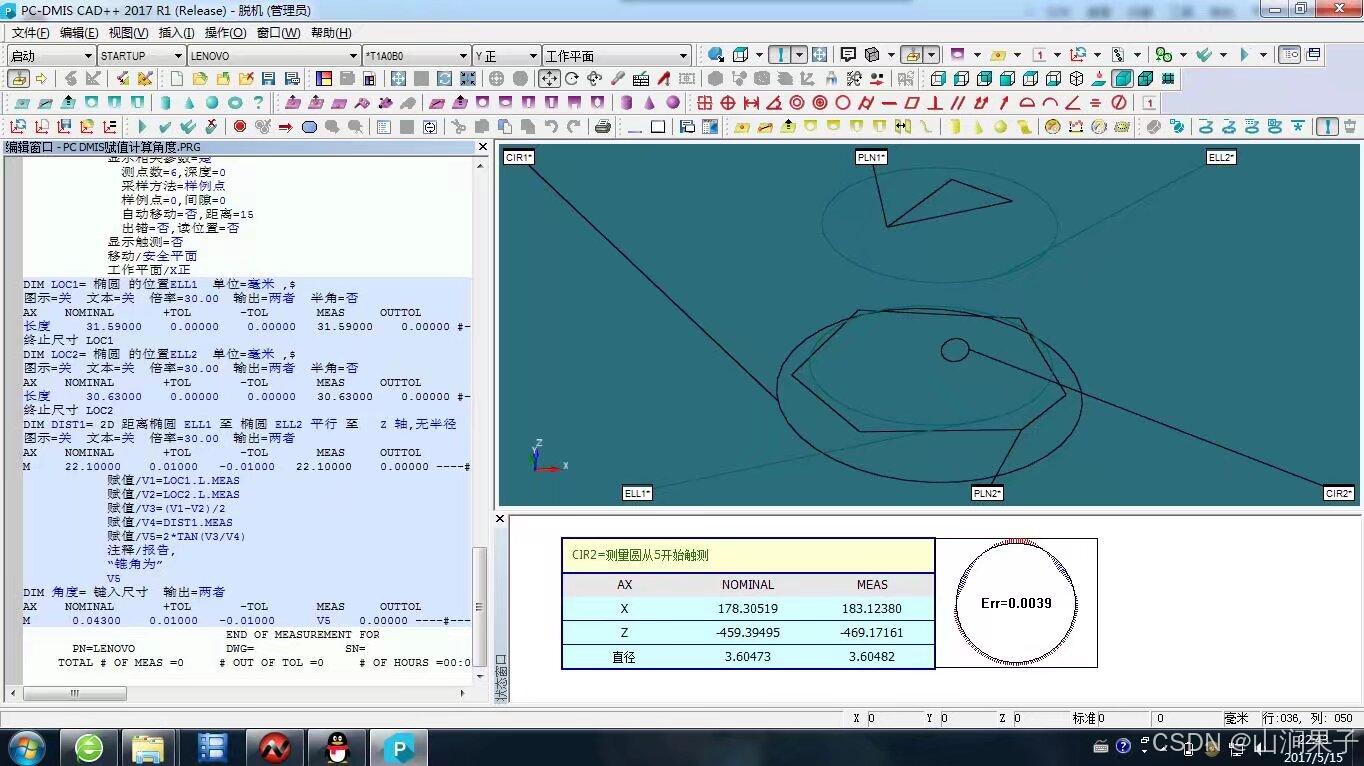Select the Location dimension icon
Screen dimensions: 1364x766
705,103
